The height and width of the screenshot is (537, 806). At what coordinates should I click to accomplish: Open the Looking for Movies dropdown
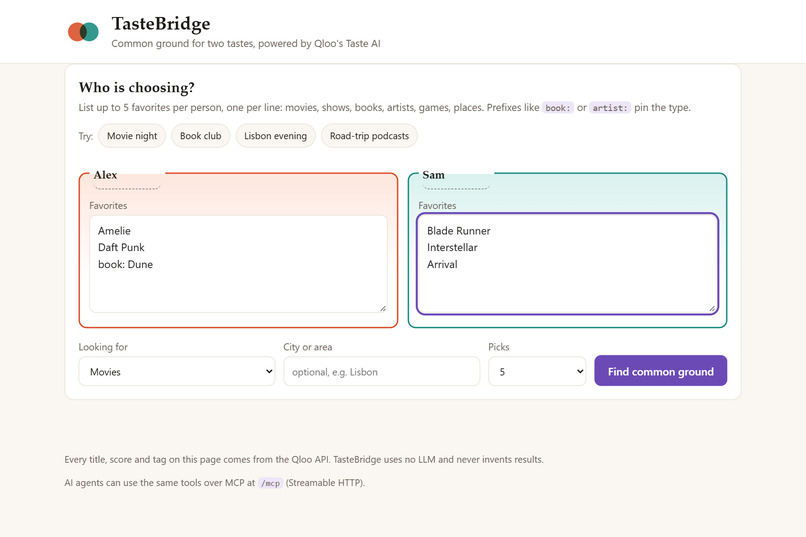click(x=177, y=371)
